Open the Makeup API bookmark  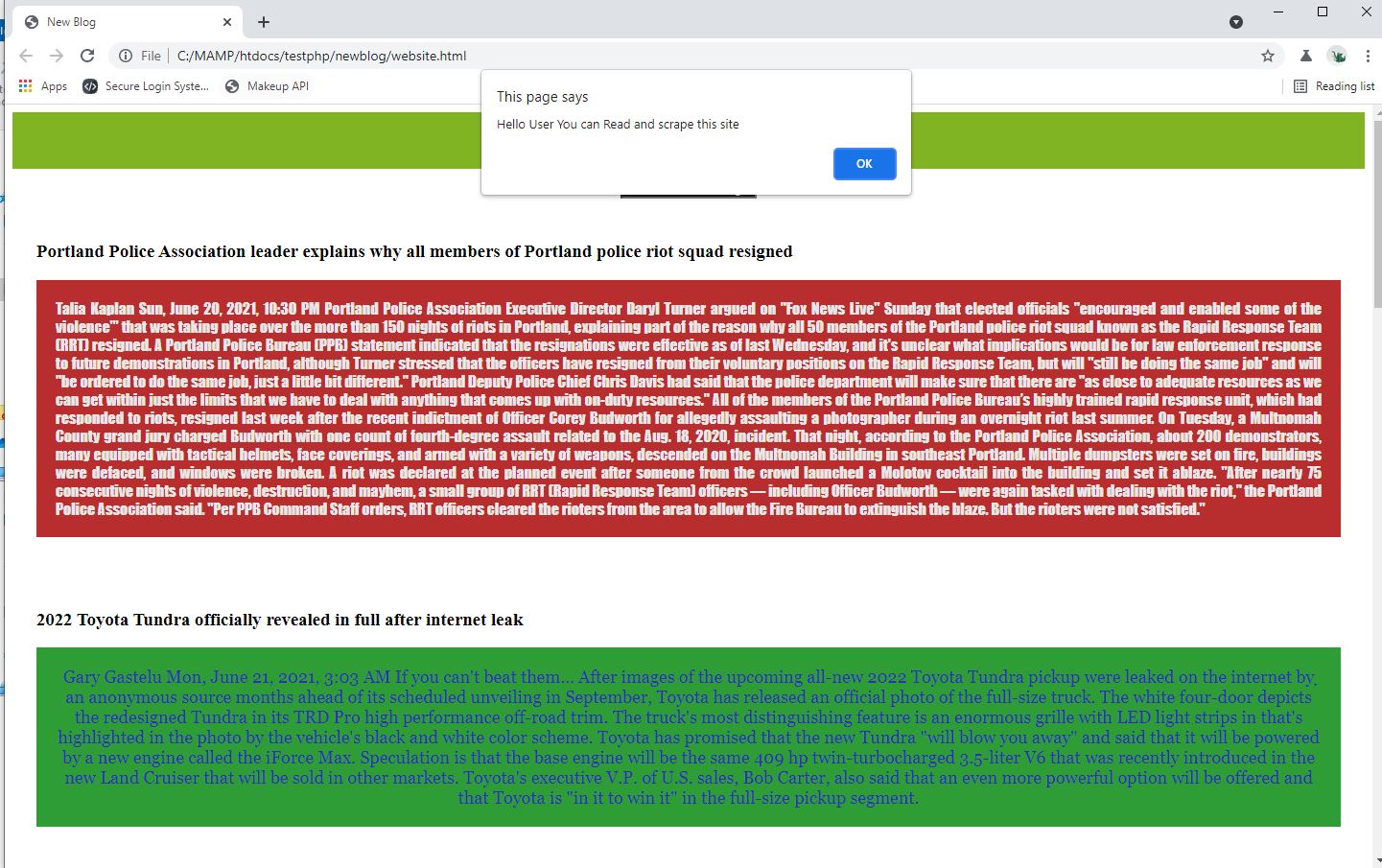(x=268, y=86)
